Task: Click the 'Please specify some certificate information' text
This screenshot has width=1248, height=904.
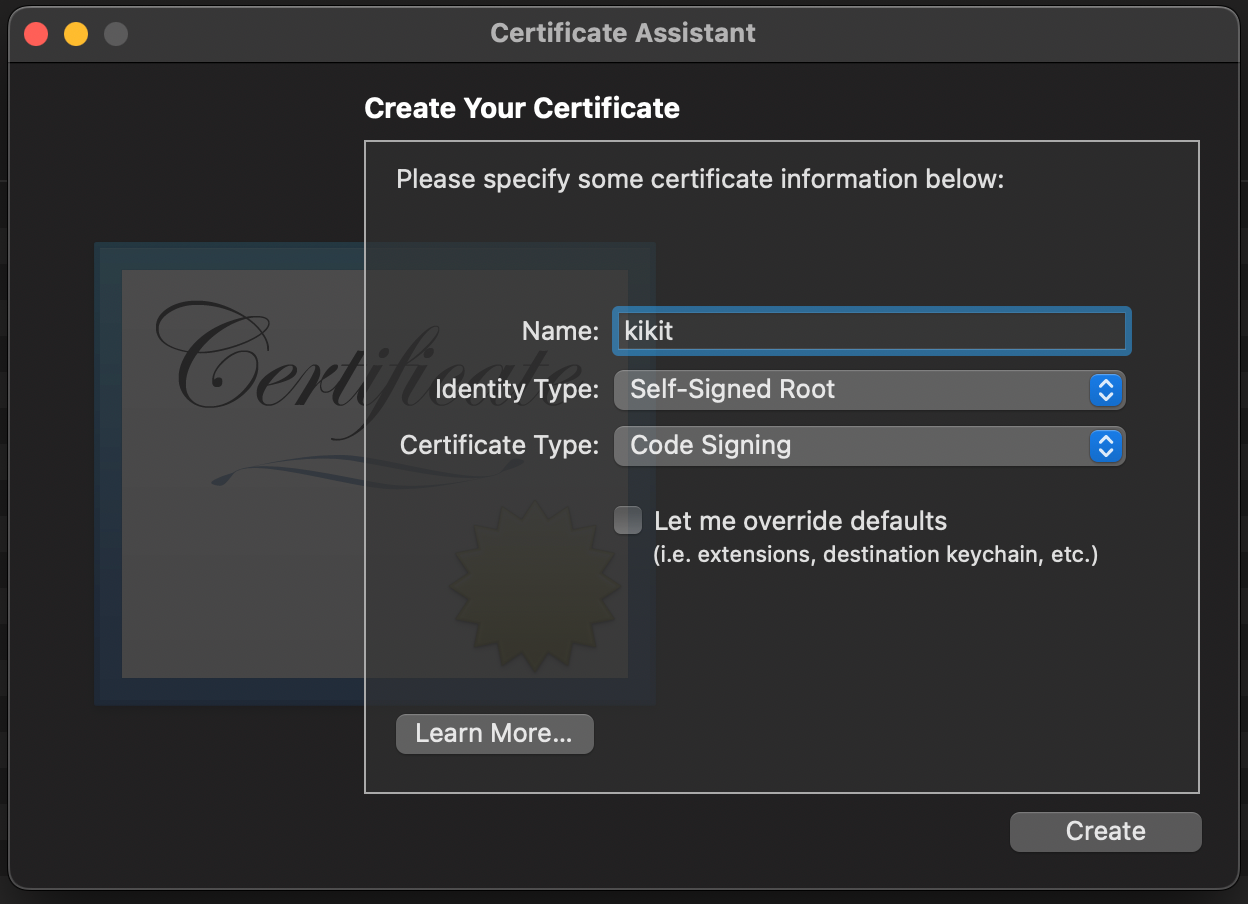Action: coord(700,180)
